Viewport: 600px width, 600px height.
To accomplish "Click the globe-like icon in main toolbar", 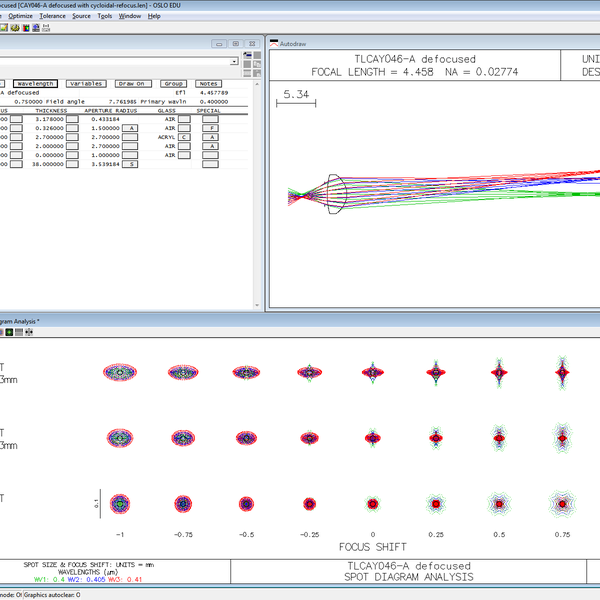I will pos(15,28).
